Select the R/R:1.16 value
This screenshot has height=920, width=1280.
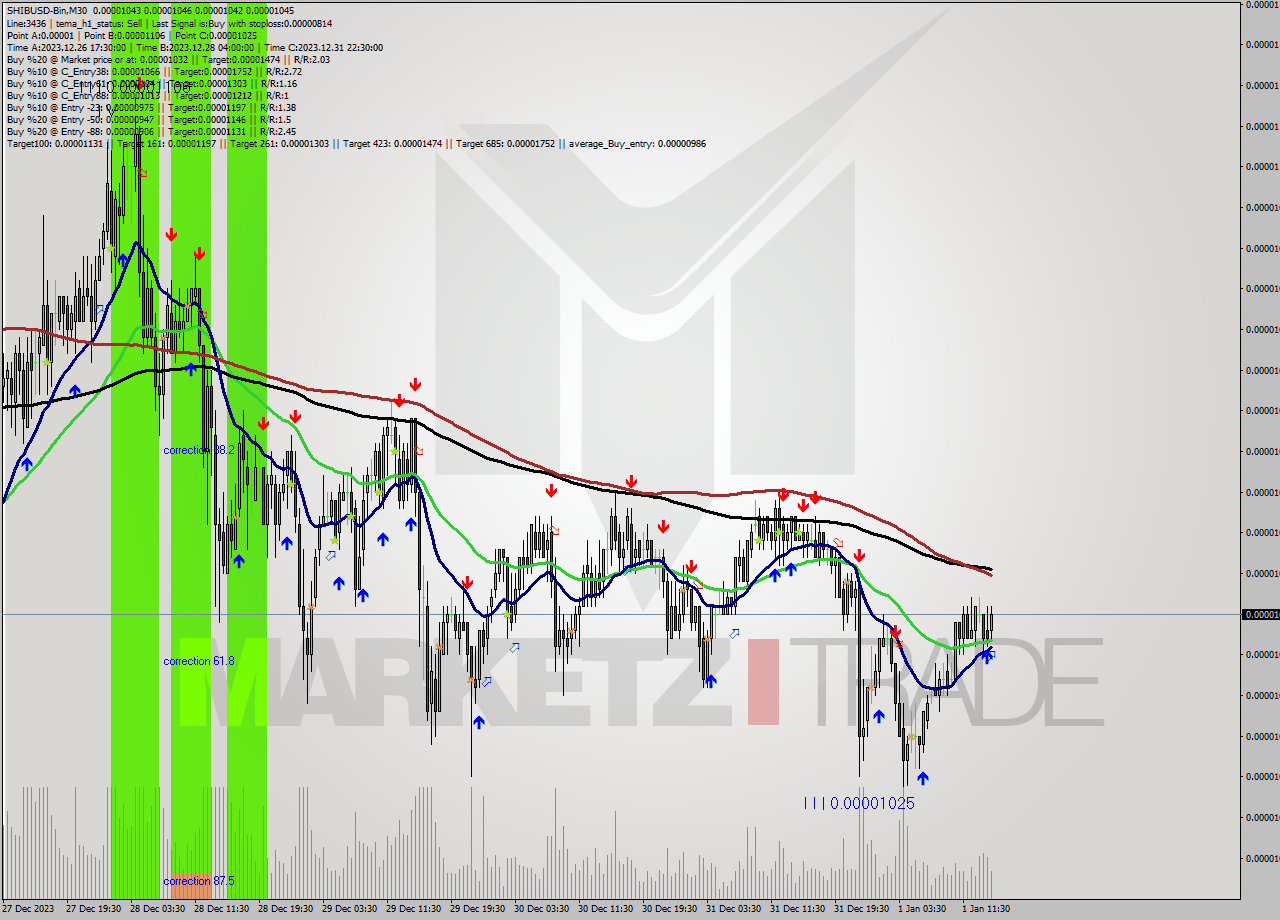pyautogui.click(x=278, y=83)
